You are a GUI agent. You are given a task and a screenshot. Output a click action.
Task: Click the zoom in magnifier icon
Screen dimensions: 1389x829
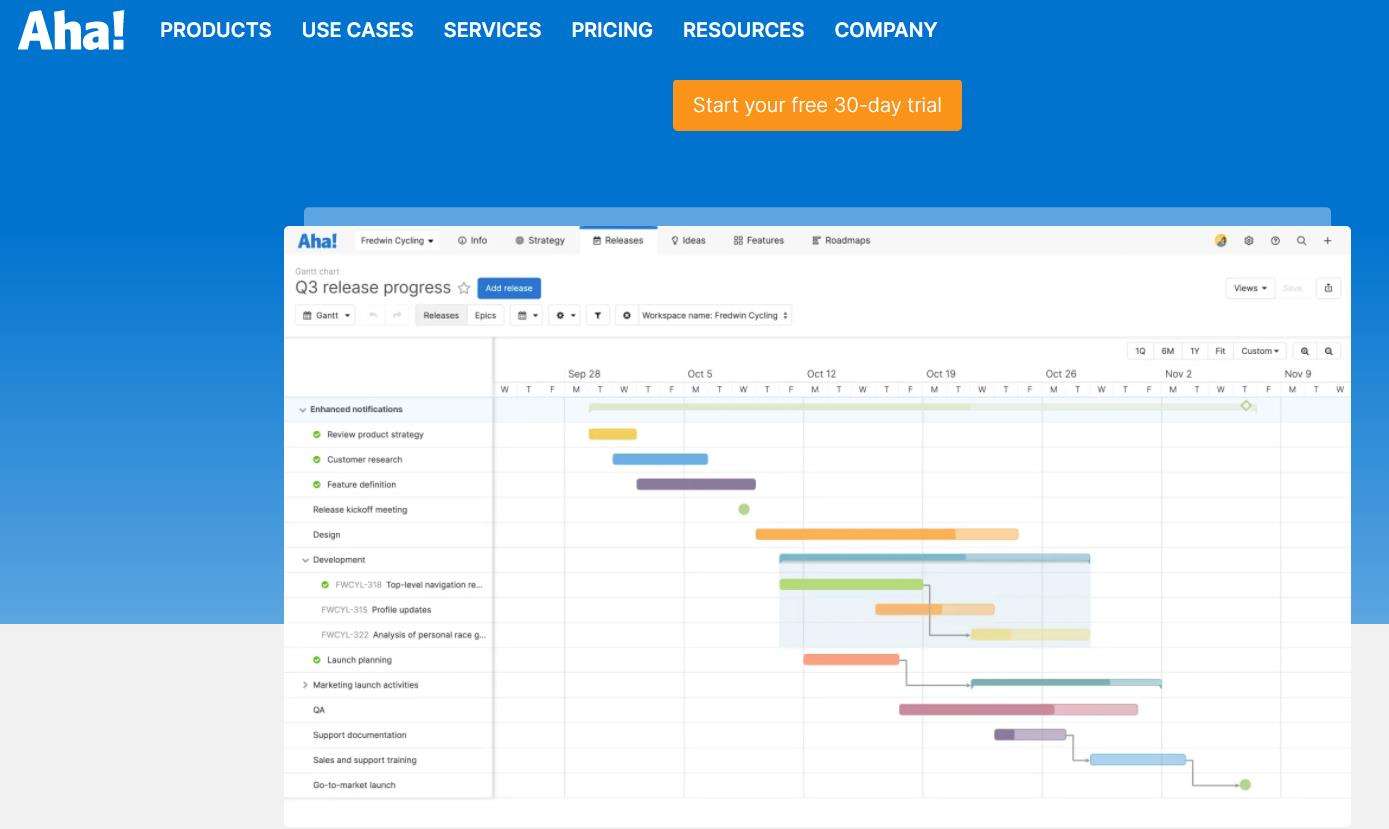pyautogui.click(x=1305, y=351)
